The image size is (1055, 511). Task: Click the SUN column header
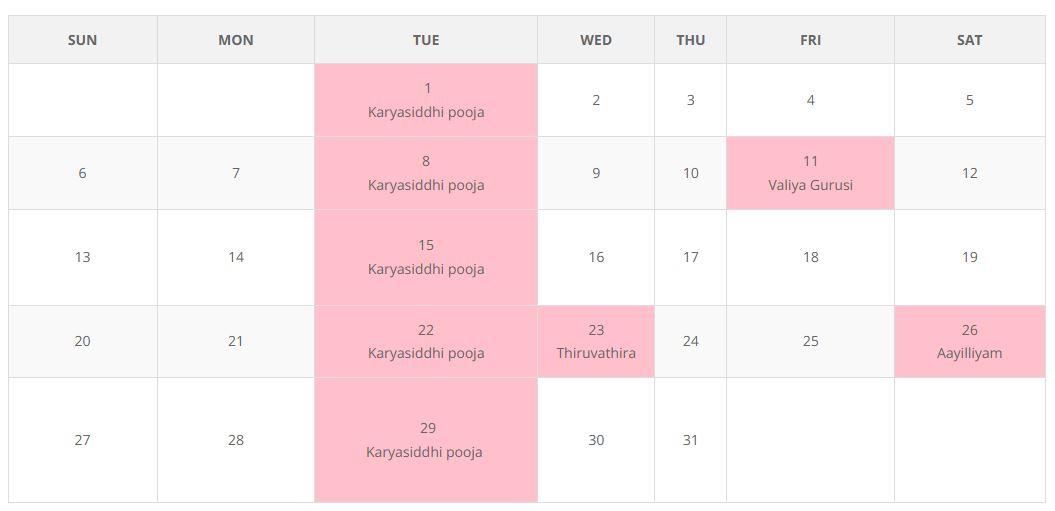[82, 40]
